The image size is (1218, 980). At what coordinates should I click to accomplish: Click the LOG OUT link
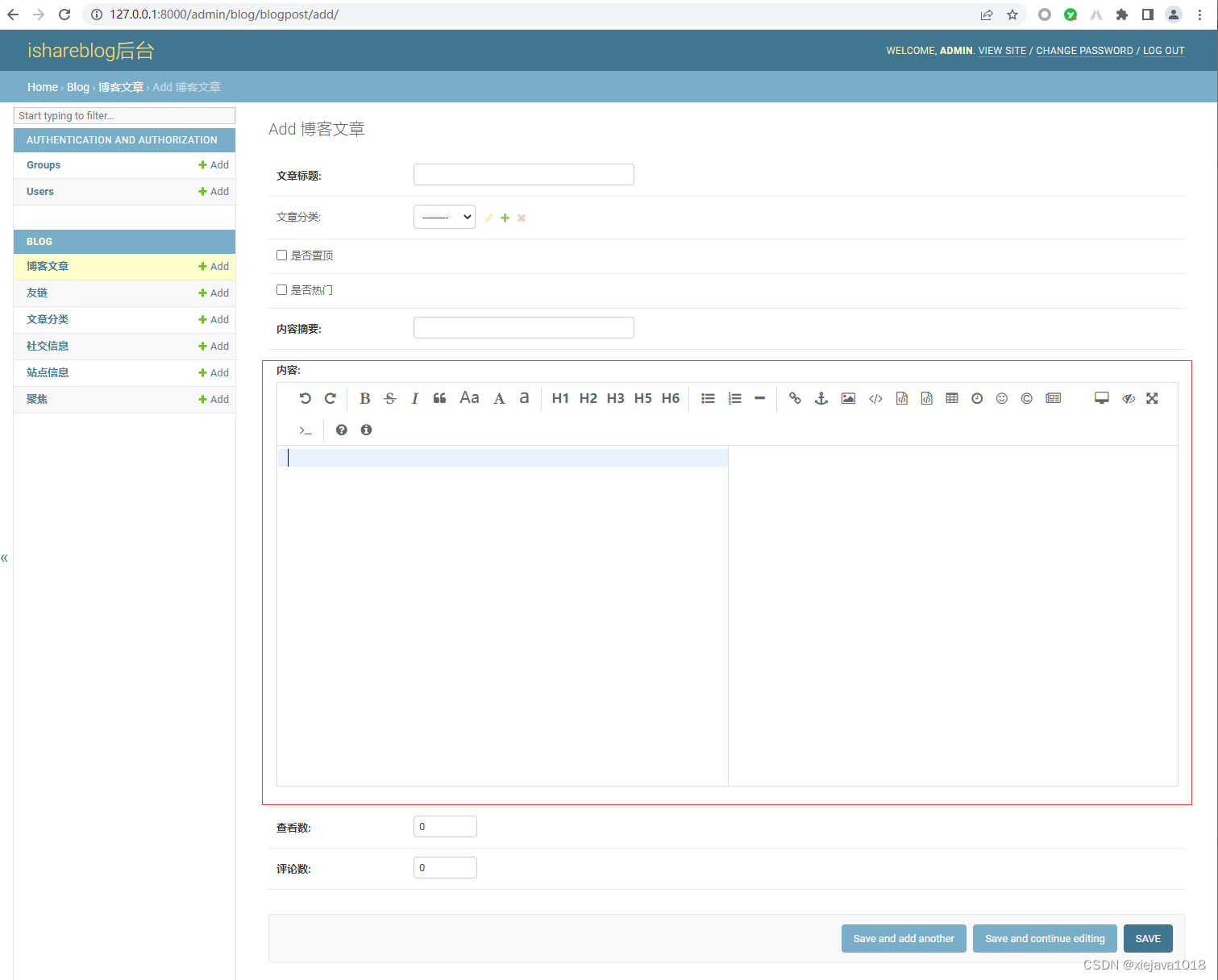pyautogui.click(x=1164, y=51)
